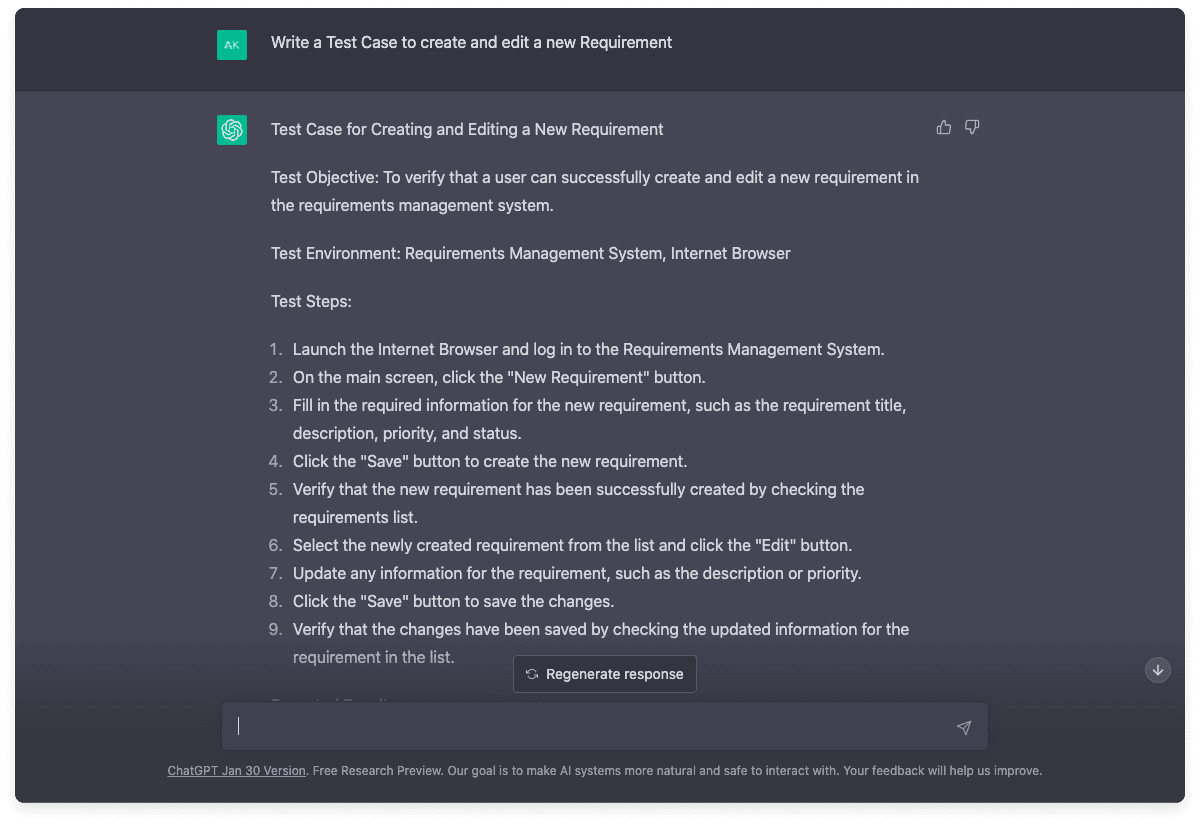
Task: Click the Test Objective paragraph
Action: (x=594, y=191)
